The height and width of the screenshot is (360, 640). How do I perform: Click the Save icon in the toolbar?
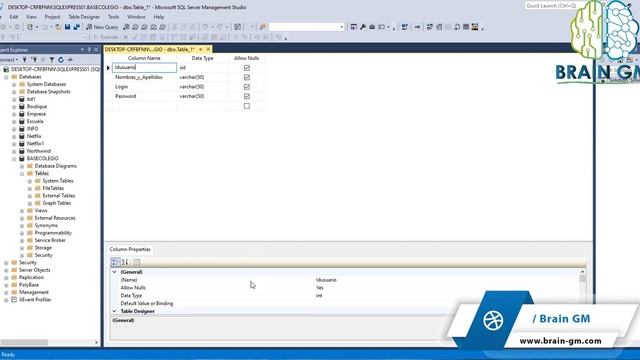(67, 27)
